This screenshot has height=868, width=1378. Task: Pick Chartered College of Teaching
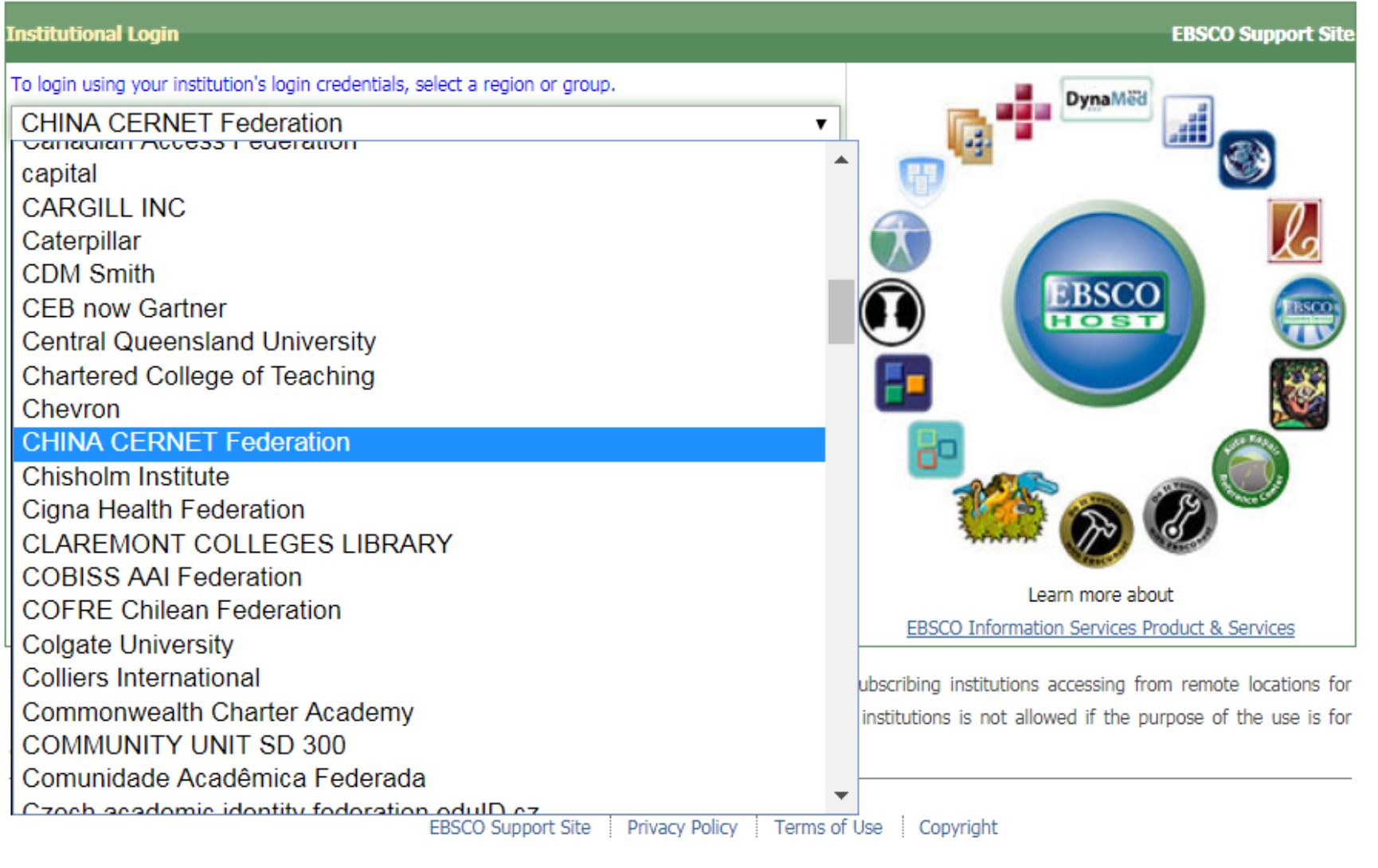point(419,376)
